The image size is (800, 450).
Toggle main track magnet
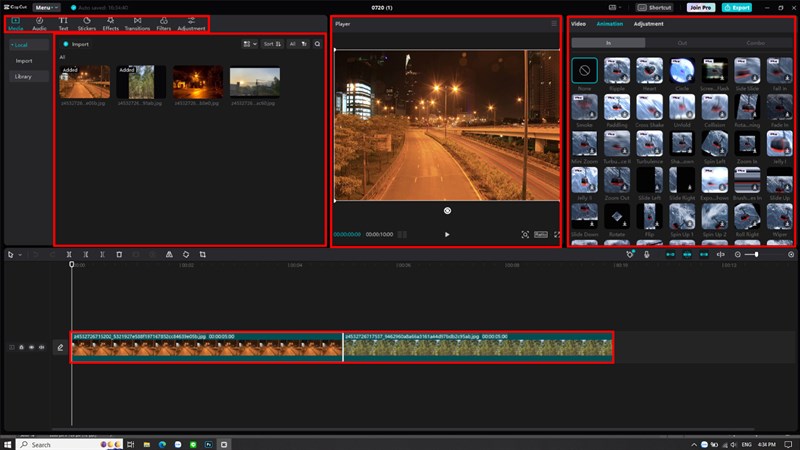(670, 255)
